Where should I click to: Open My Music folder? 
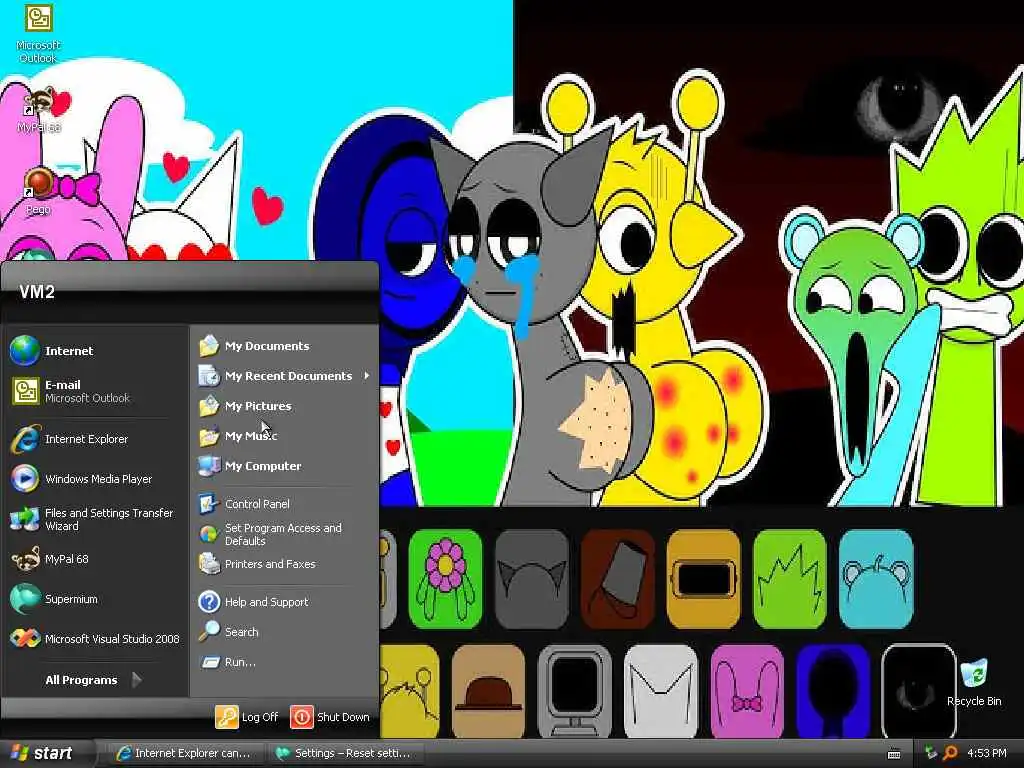pos(285,436)
